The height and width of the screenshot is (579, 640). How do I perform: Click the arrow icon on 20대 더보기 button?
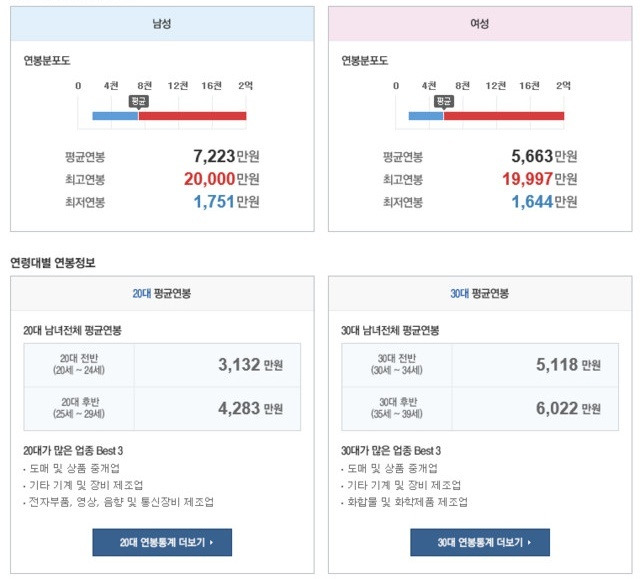pos(211,542)
